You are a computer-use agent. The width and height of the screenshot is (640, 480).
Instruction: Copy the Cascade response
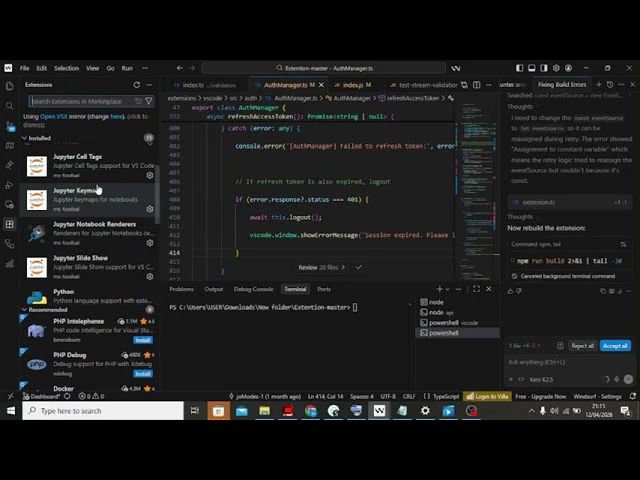(x=603, y=291)
